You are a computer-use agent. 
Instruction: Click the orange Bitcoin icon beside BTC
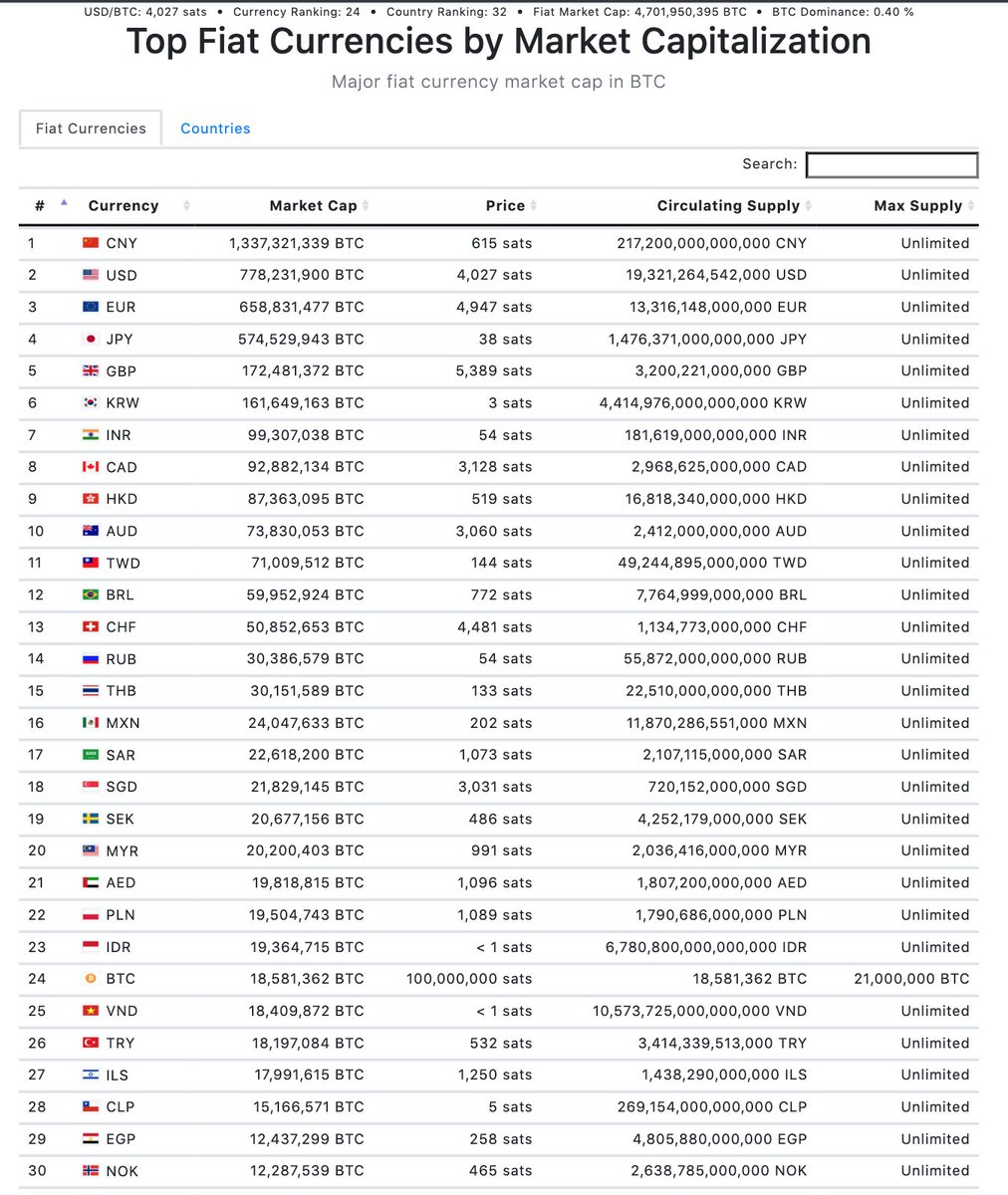coord(91,979)
